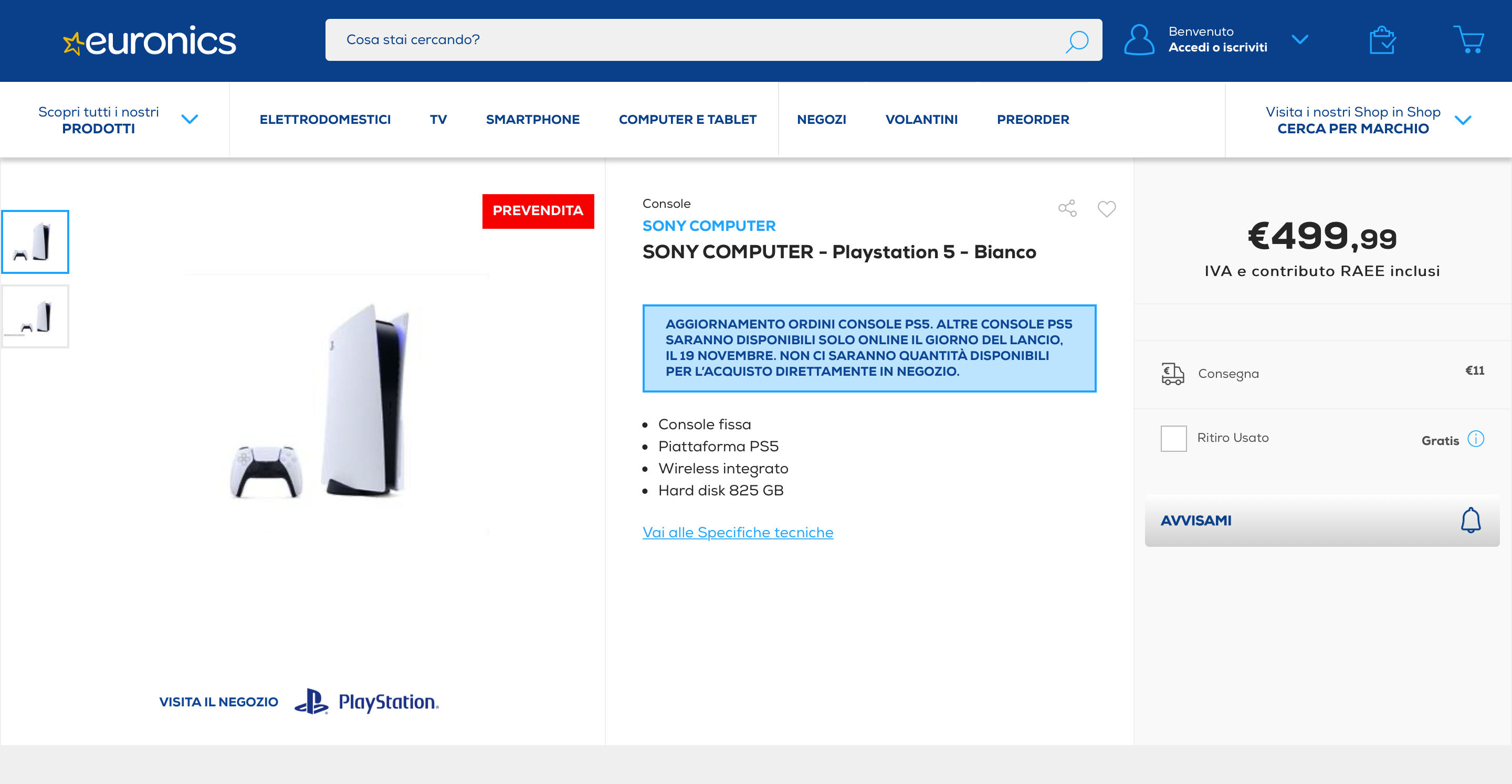The image size is (1512, 784).
Task: Click the Ritiro Usato info icon
Action: [1476, 439]
